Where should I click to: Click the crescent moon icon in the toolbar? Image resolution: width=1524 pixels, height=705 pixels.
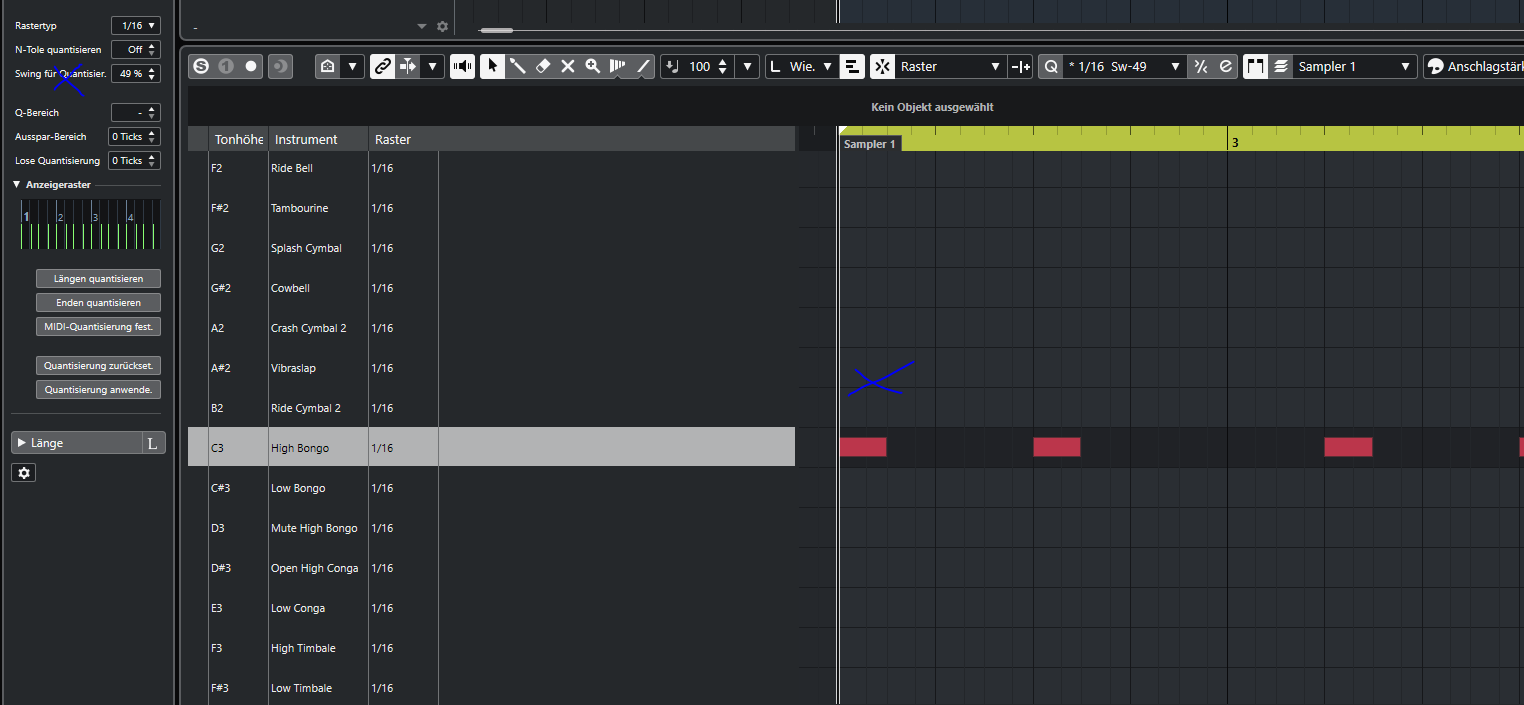(x=279, y=66)
